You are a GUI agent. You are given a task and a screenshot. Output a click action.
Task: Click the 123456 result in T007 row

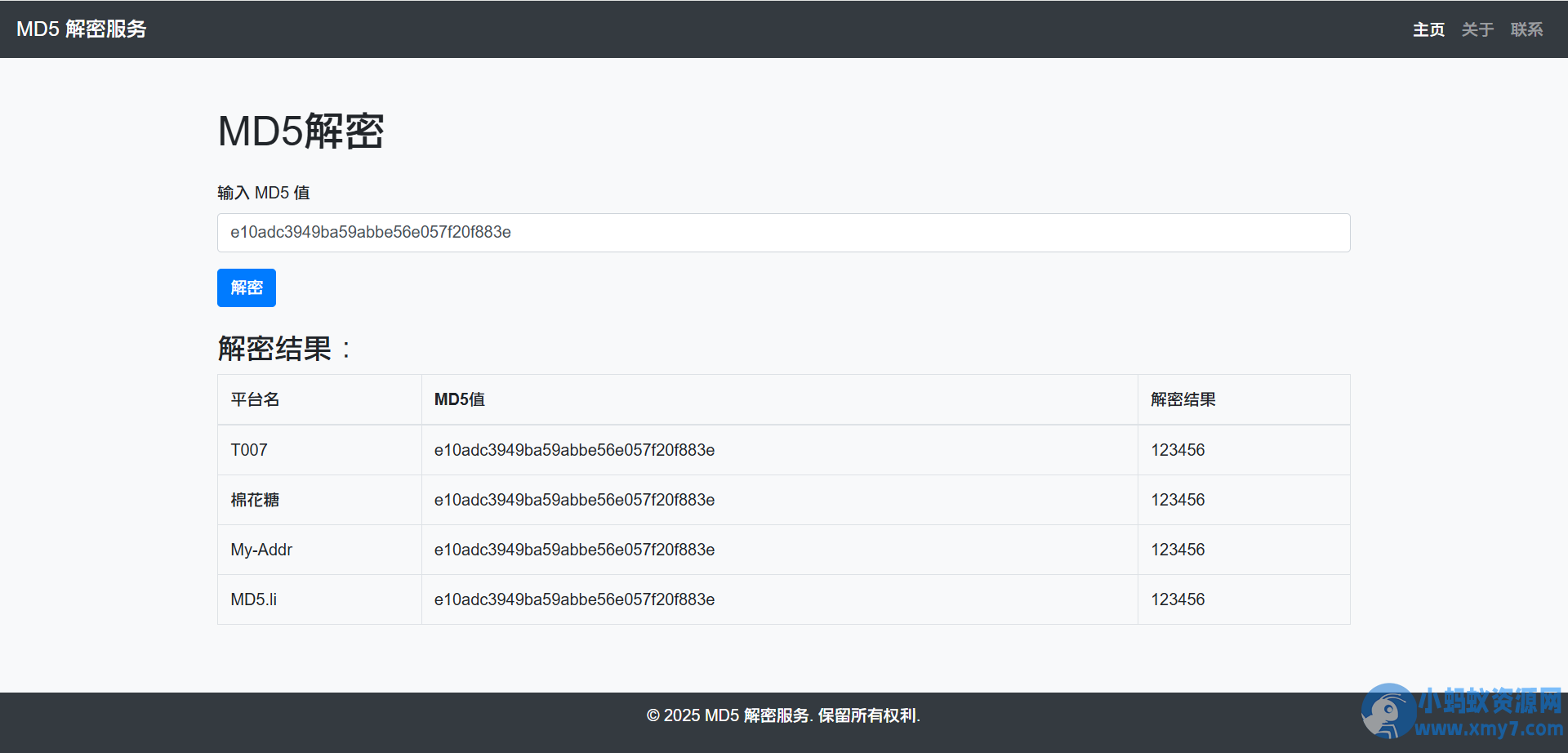(x=1178, y=450)
